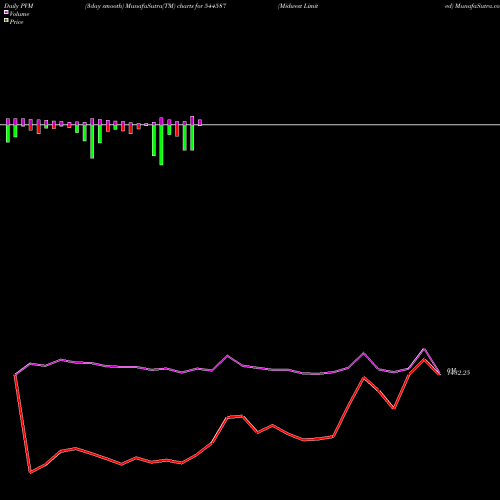Click the lowest point of the red price line
Screen dimensions: 500x500
pos(30,472)
